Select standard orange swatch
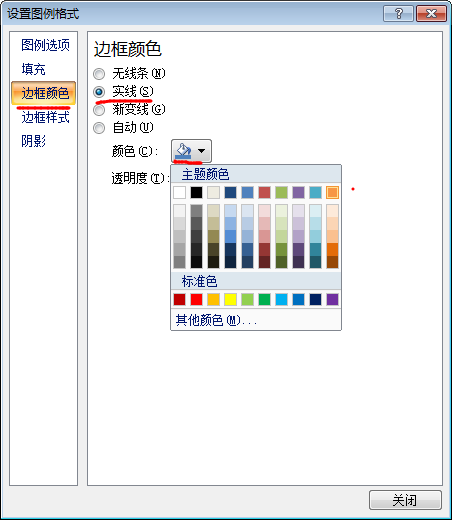This screenshot has height=520, width=452. 213,299
